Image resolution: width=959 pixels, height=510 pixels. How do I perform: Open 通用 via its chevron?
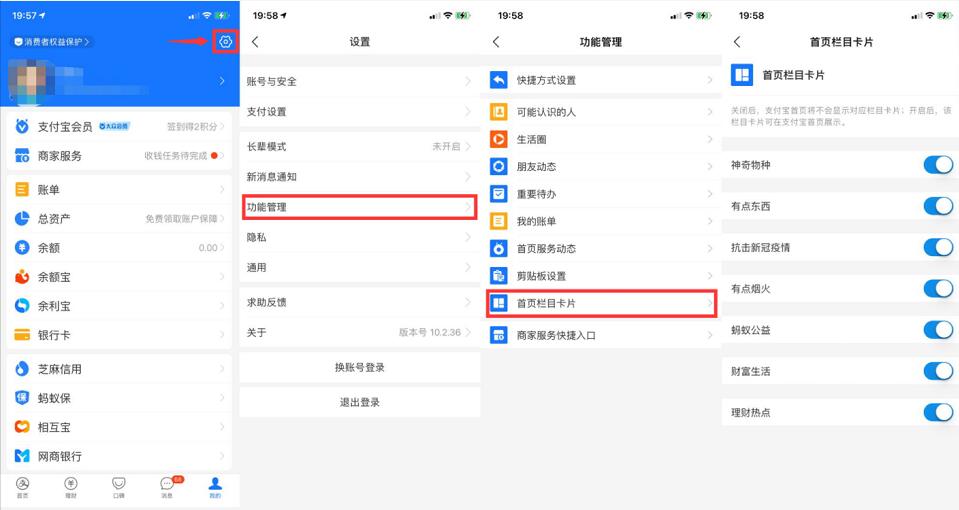[468, 267]
